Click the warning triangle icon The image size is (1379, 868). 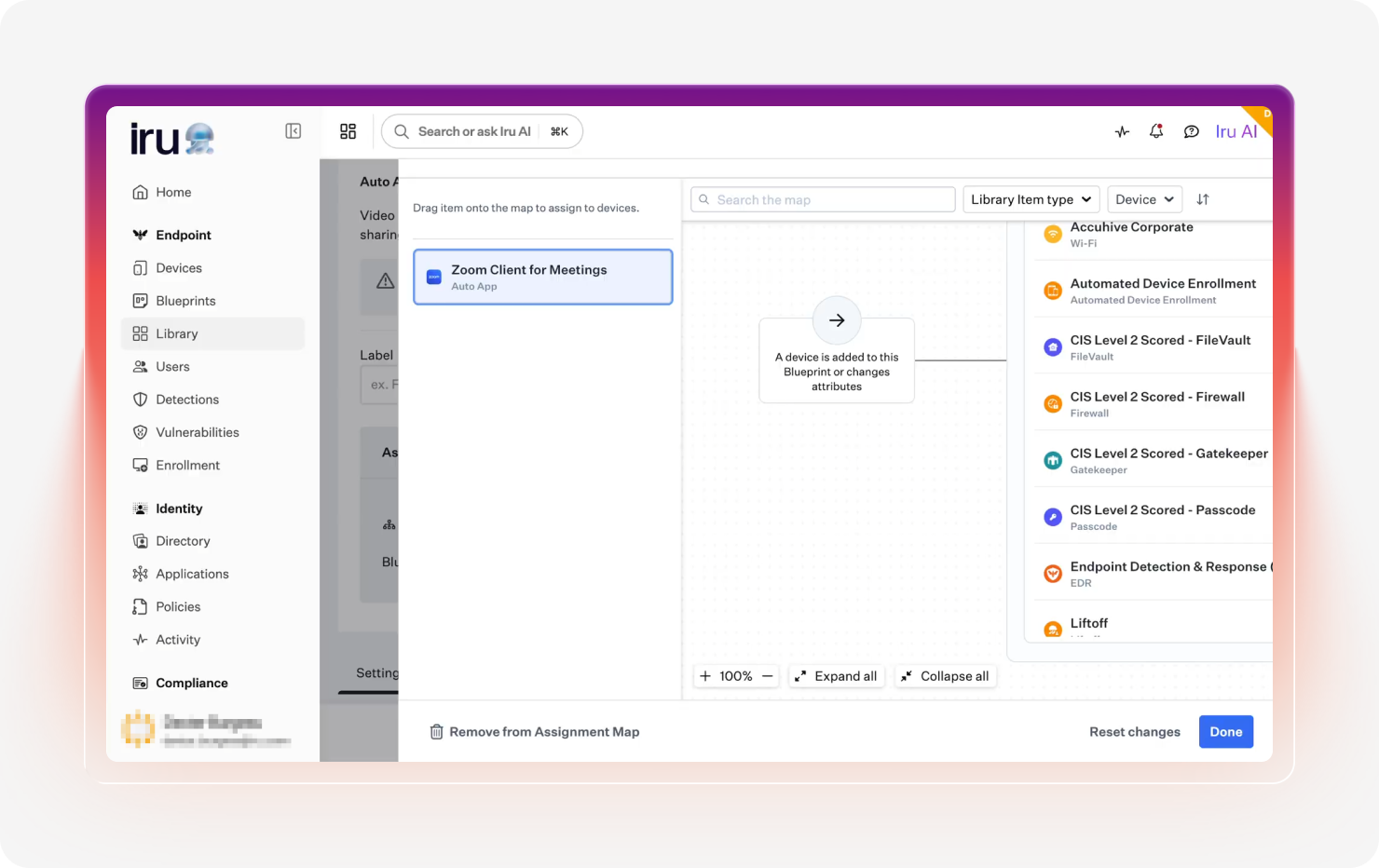(385, 280)
